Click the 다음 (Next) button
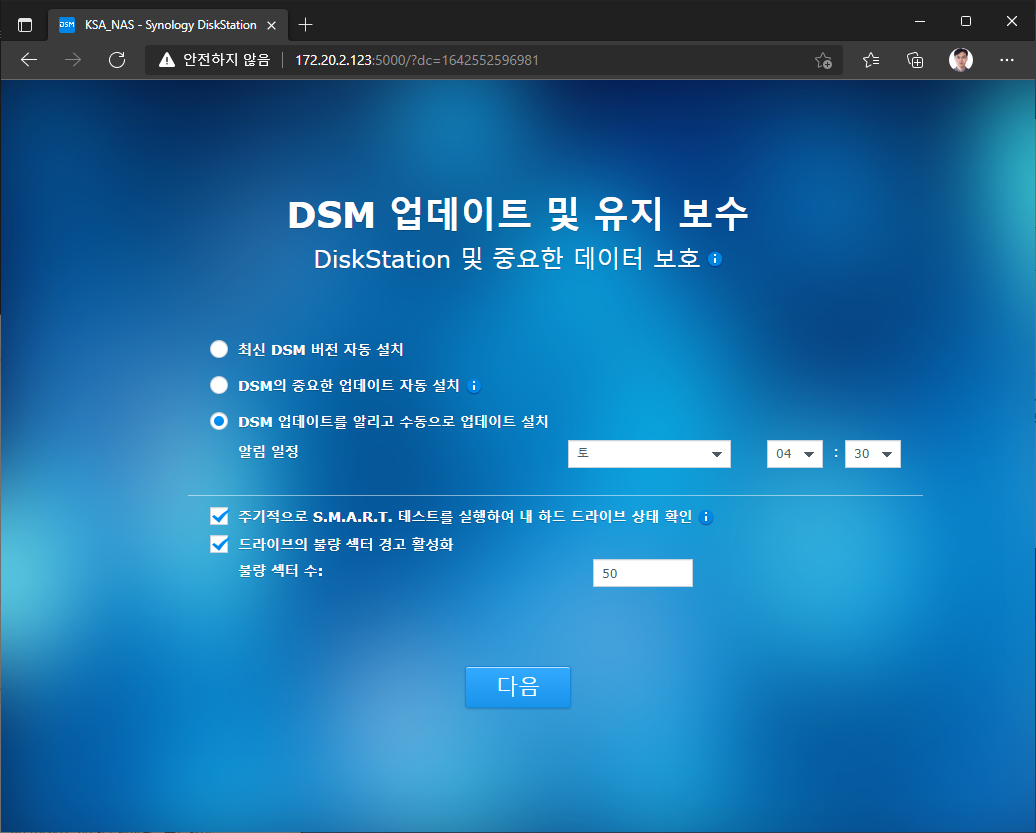The width and height of the screenshot is (1036, 833). [x=517, y=687]
